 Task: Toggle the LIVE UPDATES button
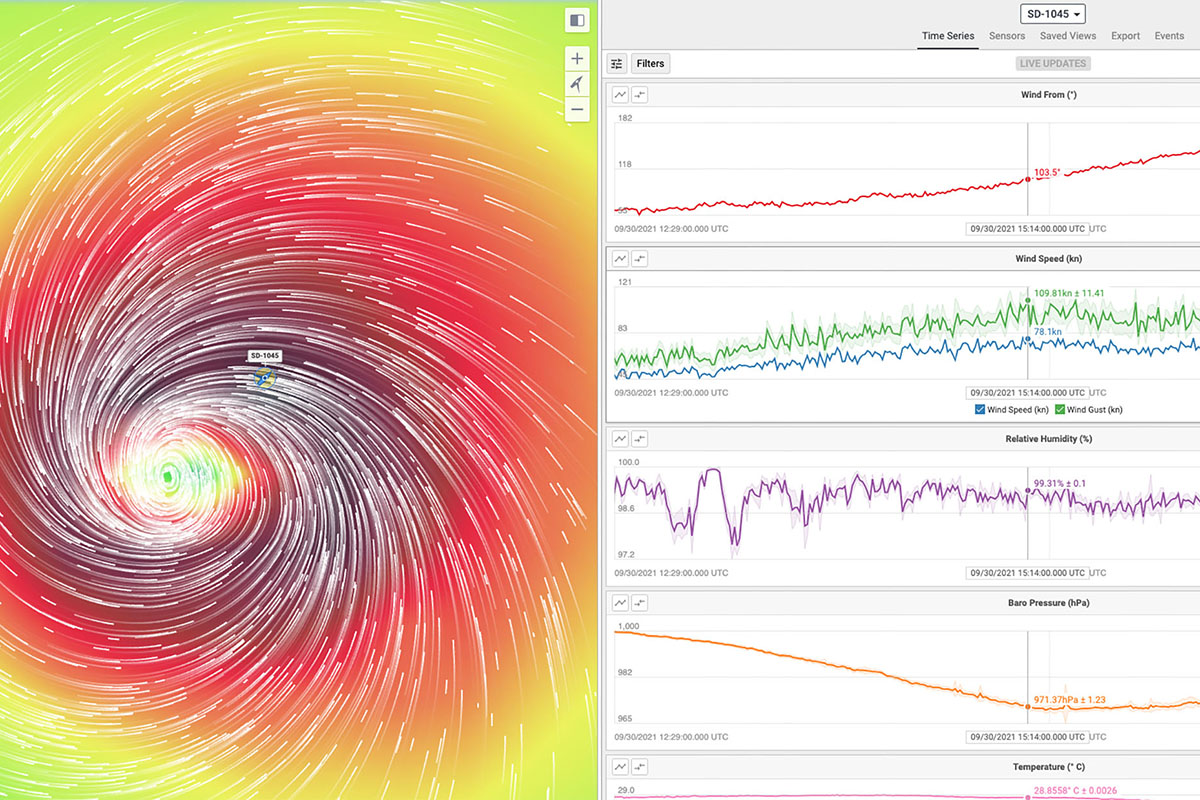click(1052, 63)
